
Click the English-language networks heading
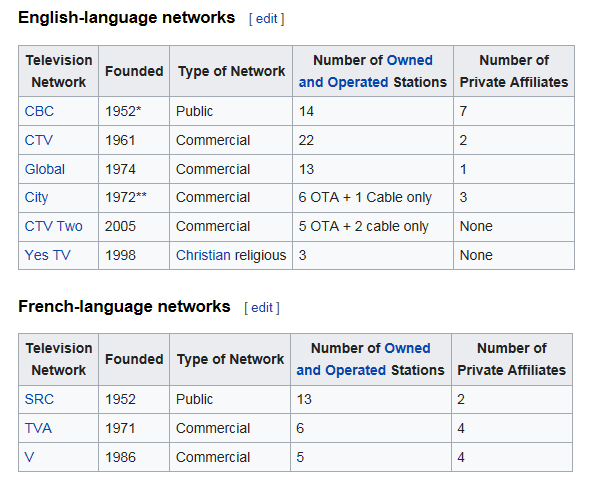point(127,18)
